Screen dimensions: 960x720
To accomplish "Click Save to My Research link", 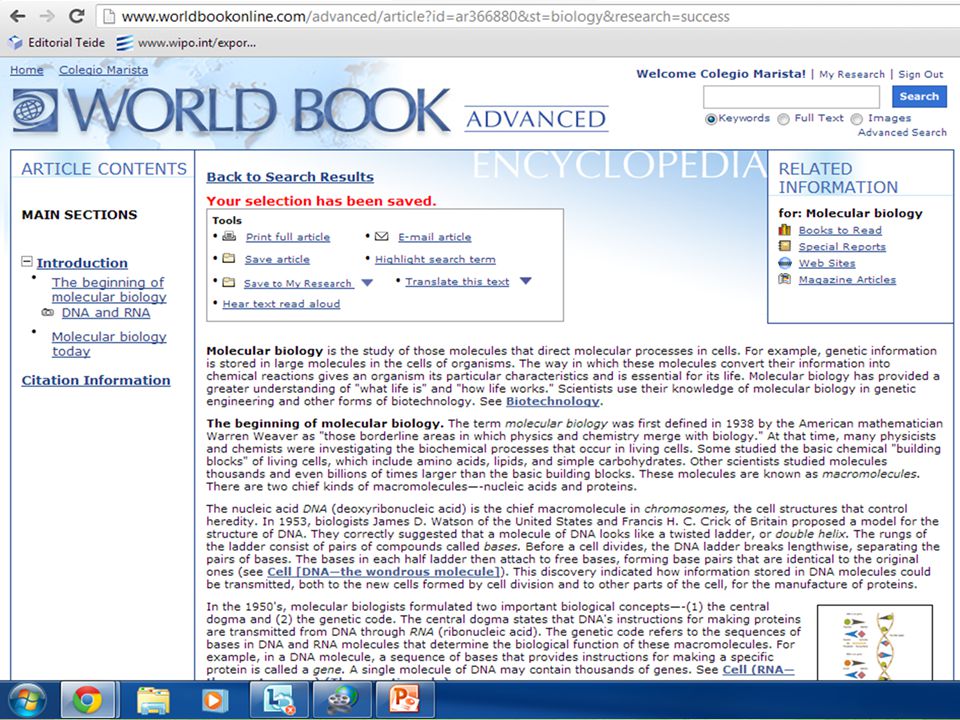I will (x=298, y=283).
